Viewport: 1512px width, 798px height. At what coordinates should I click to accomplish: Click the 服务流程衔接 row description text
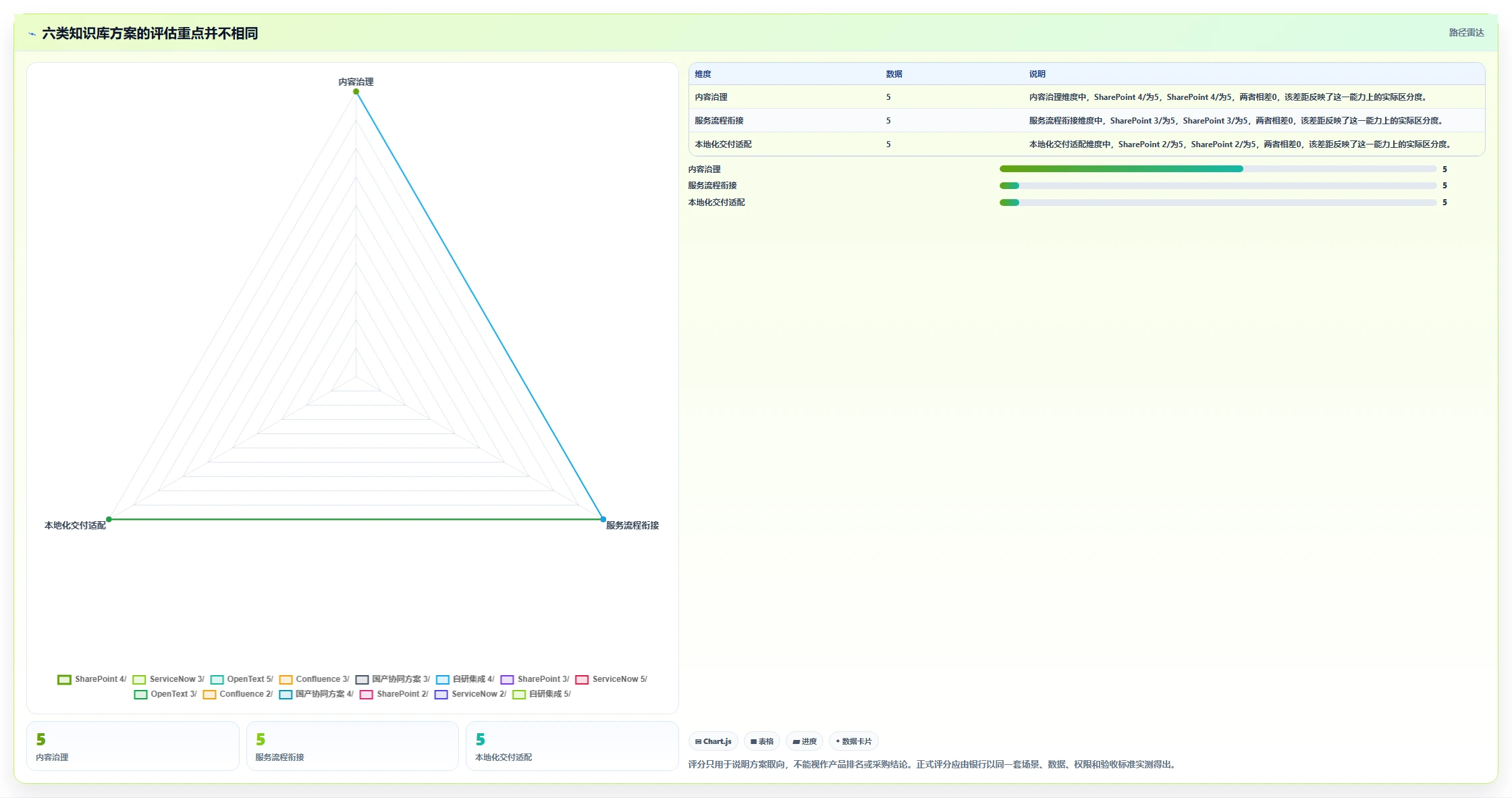click(x=1237, y=121)
